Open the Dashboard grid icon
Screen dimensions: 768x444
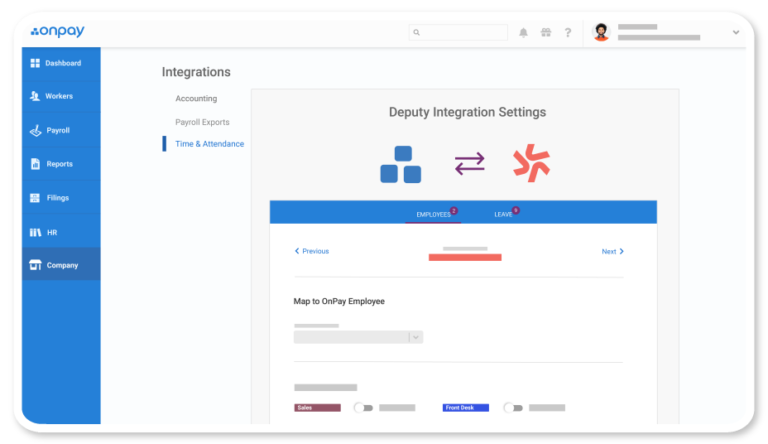[x=35, y=63]
